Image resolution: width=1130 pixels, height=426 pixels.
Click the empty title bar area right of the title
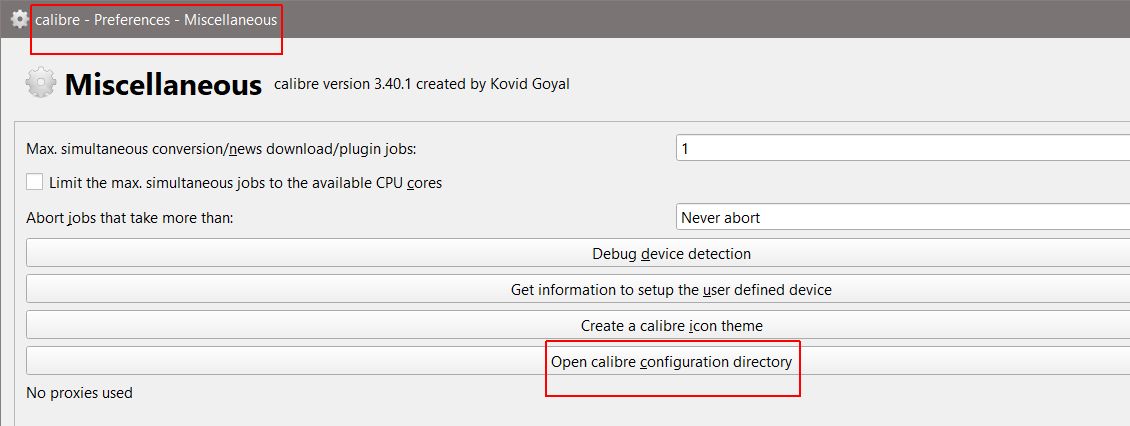click(x=700, y=19)
